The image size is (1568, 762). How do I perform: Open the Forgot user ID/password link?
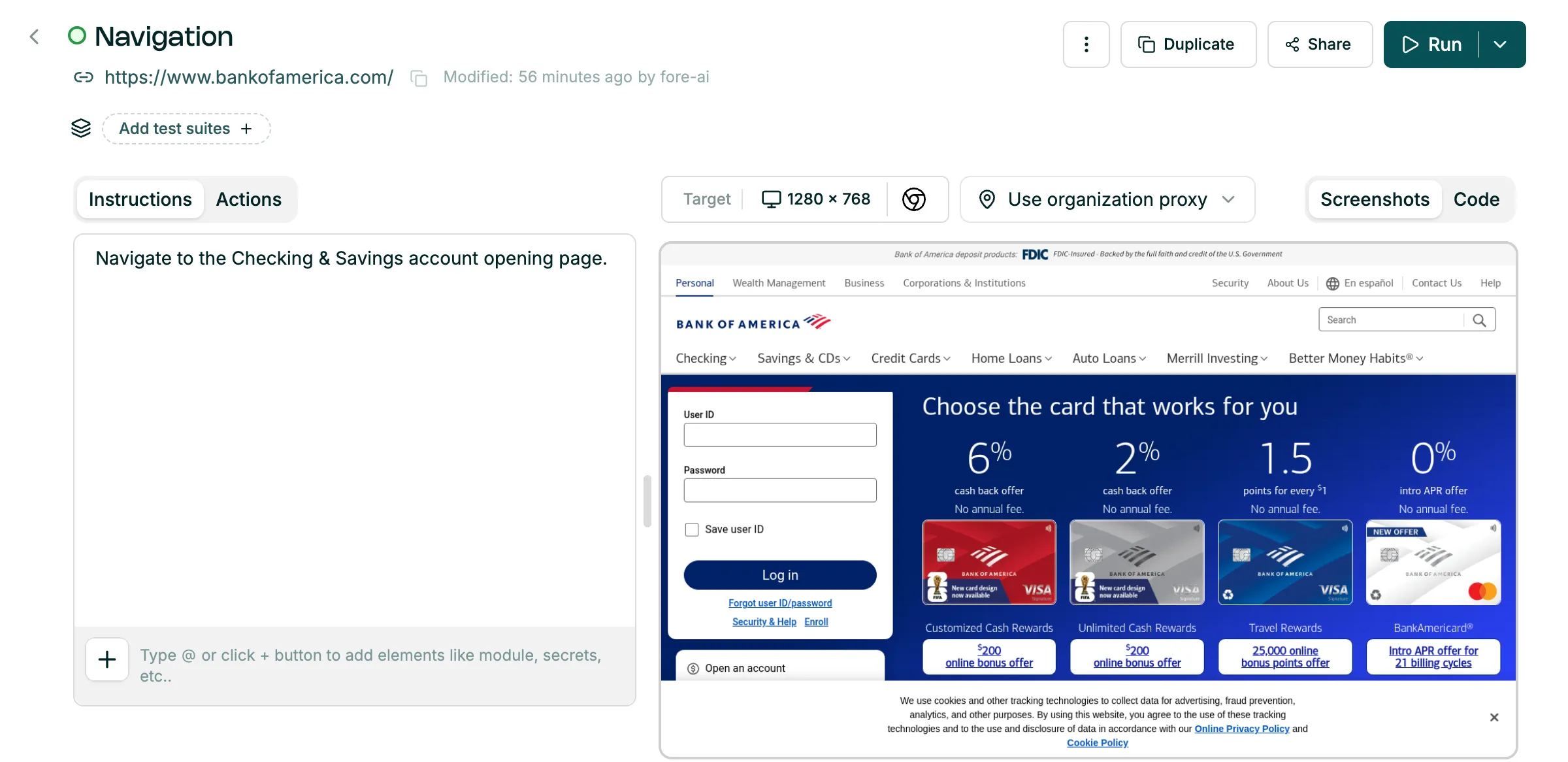pos(780,603)
